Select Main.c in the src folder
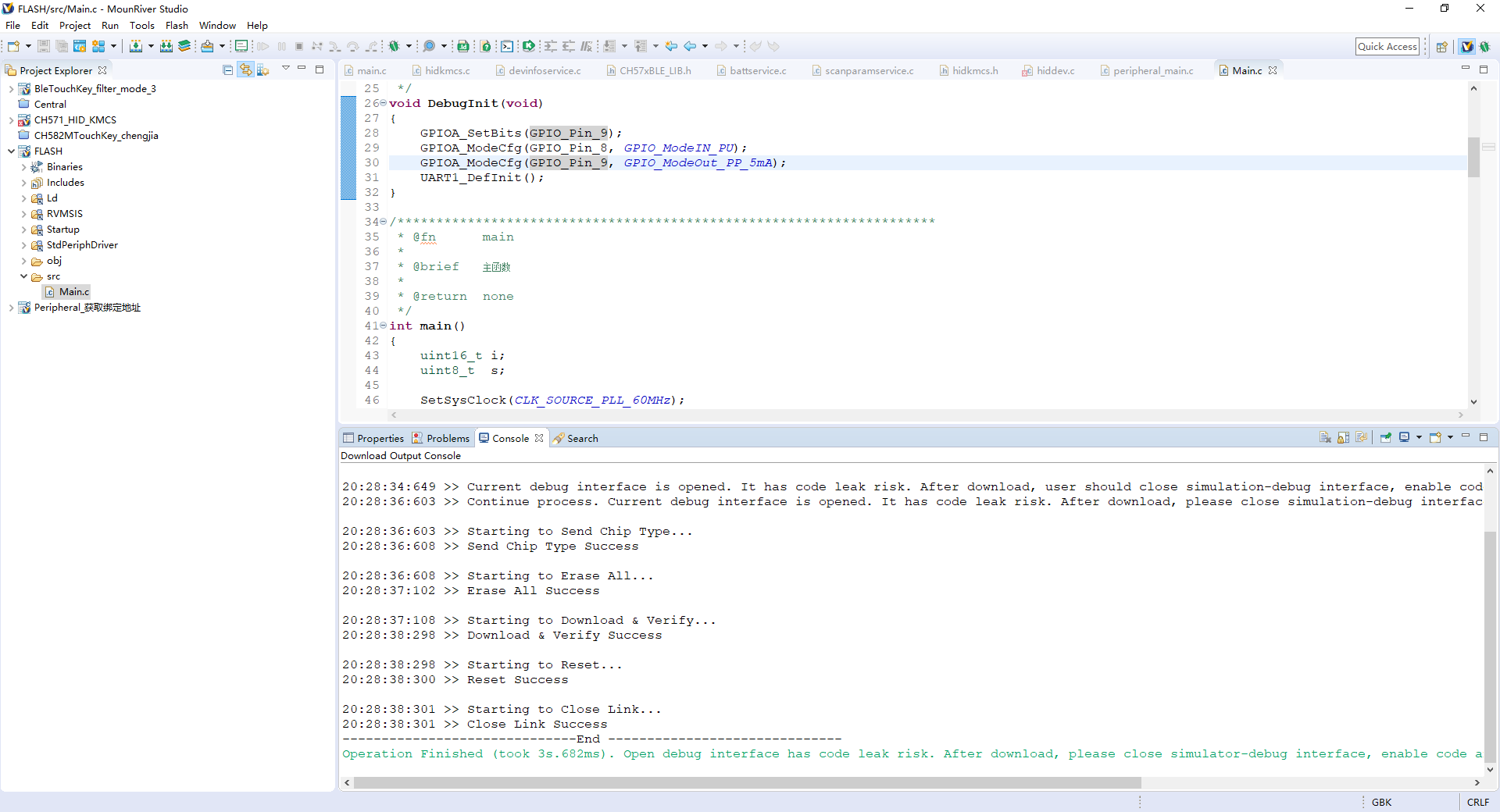Screen dimensions: 1500x812 click(74, 292)
